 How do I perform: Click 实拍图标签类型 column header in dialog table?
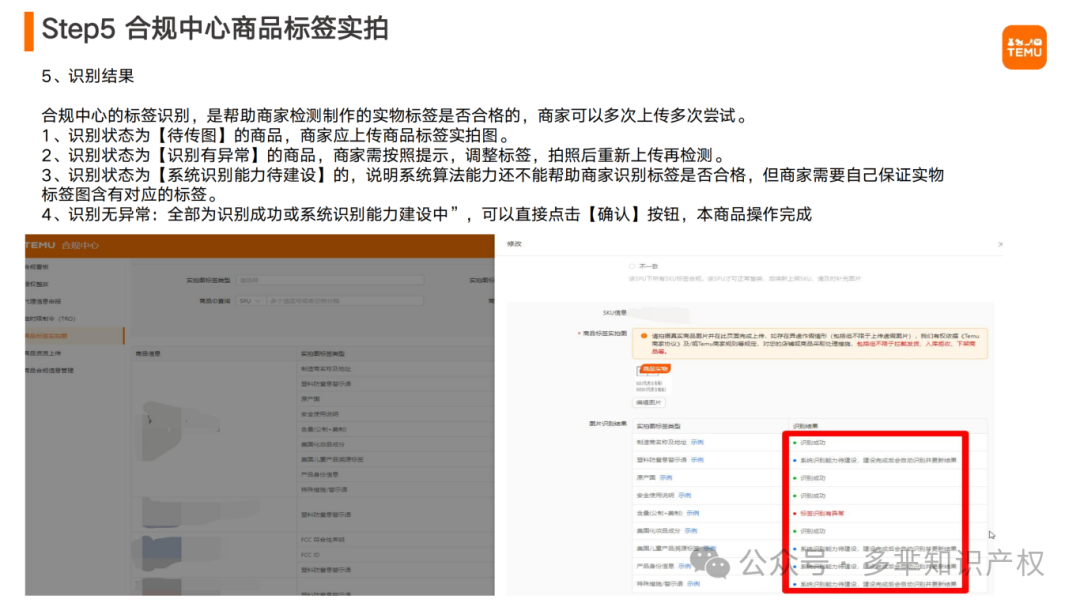coord(658,426)
